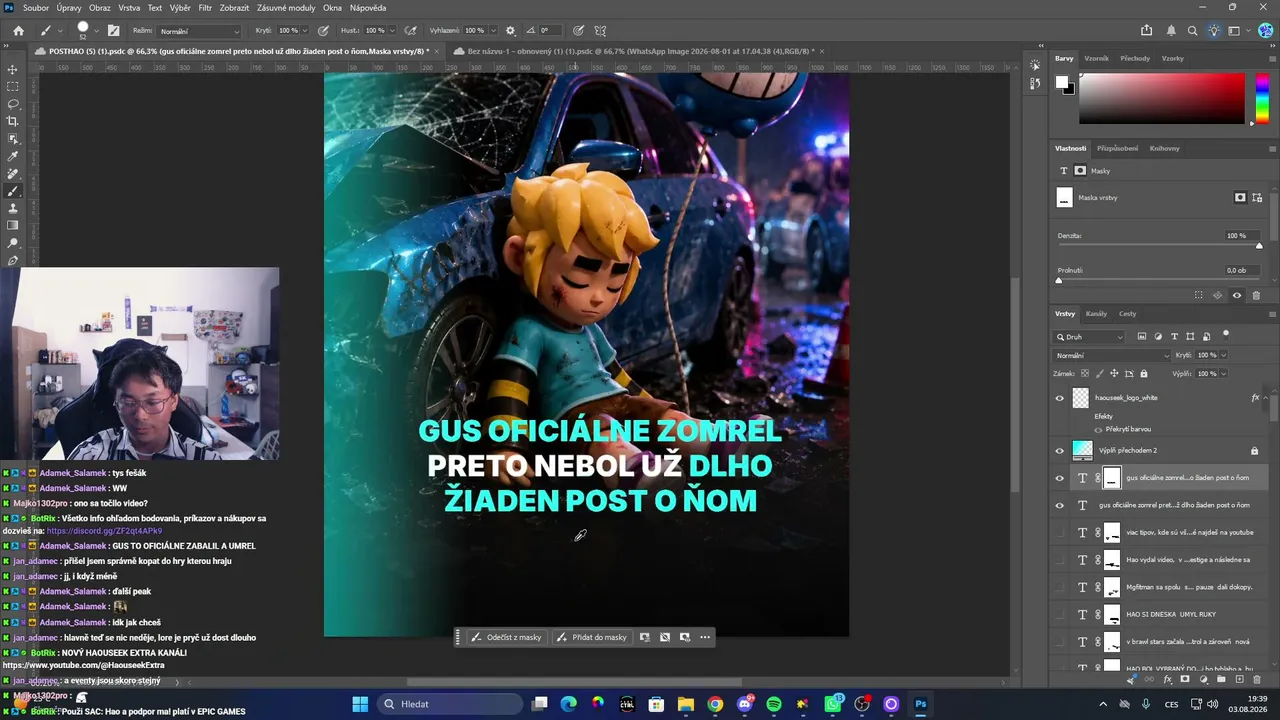Click the Přidat do masky button
Viewport: 1280px width, 720px height.
(592, 637)
